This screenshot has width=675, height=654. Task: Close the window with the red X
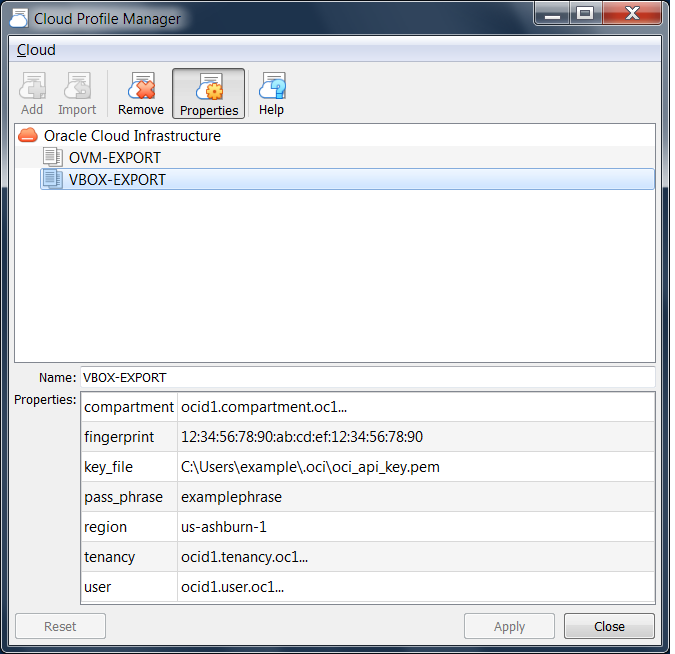coord(632,14)
